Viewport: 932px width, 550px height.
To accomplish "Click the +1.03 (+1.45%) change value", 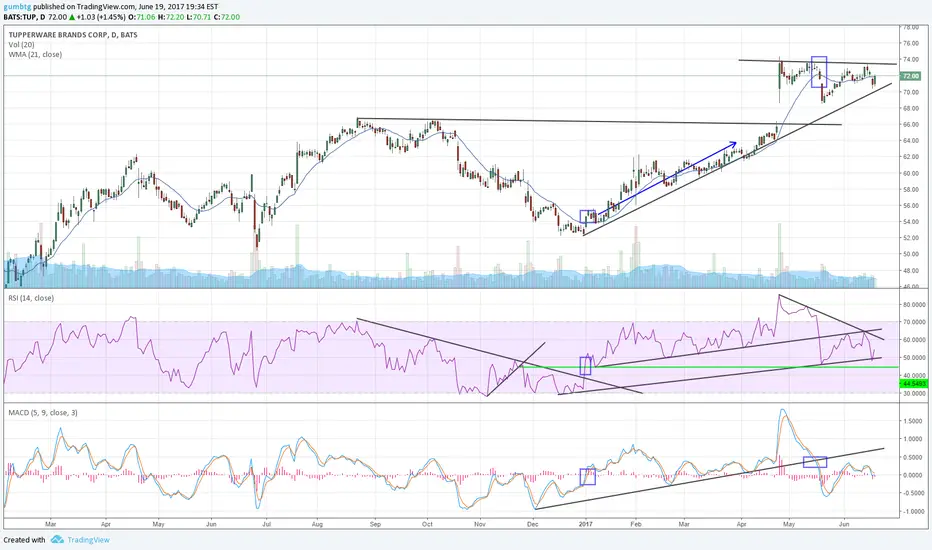I will coord(99,17).
